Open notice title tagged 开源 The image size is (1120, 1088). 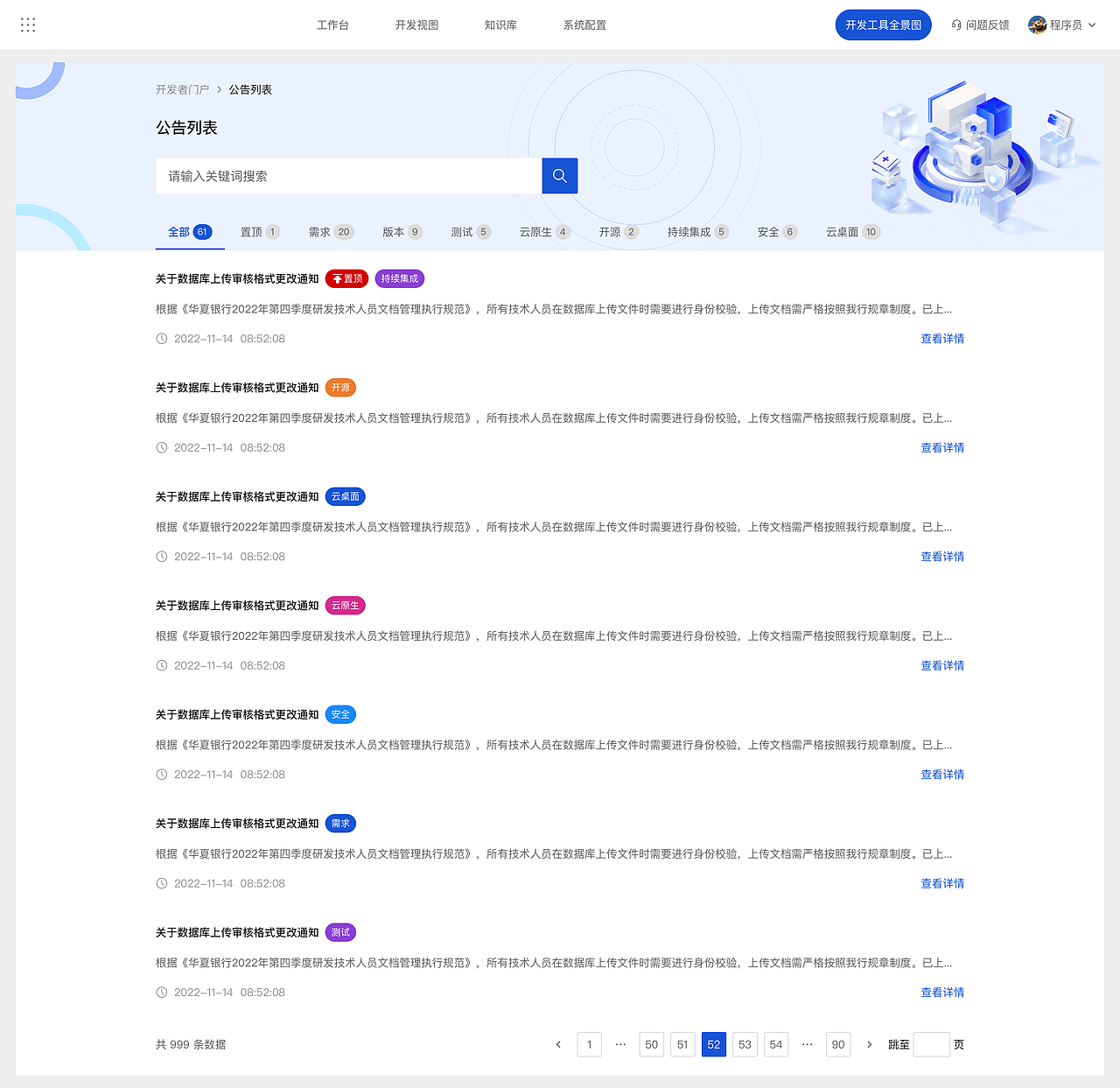[x=237, y=388]
